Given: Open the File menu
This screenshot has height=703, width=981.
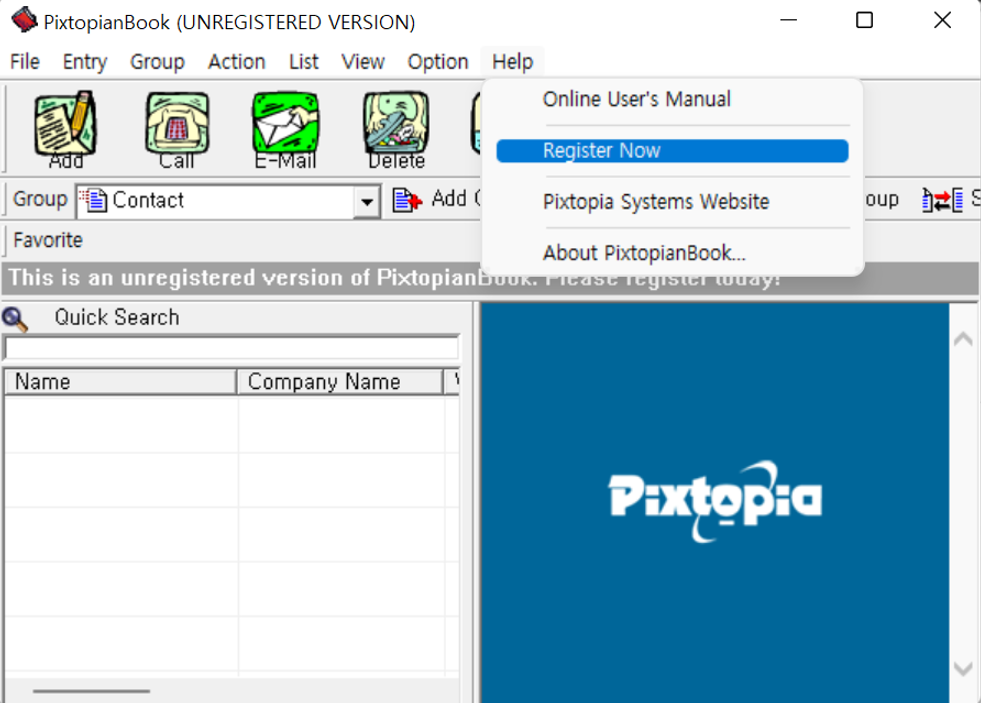Looking at the screenshot, I should [25, 62].
